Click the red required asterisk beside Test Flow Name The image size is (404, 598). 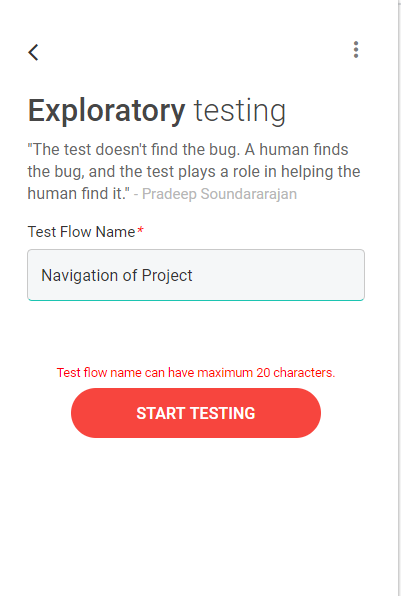tap(140, 230)
